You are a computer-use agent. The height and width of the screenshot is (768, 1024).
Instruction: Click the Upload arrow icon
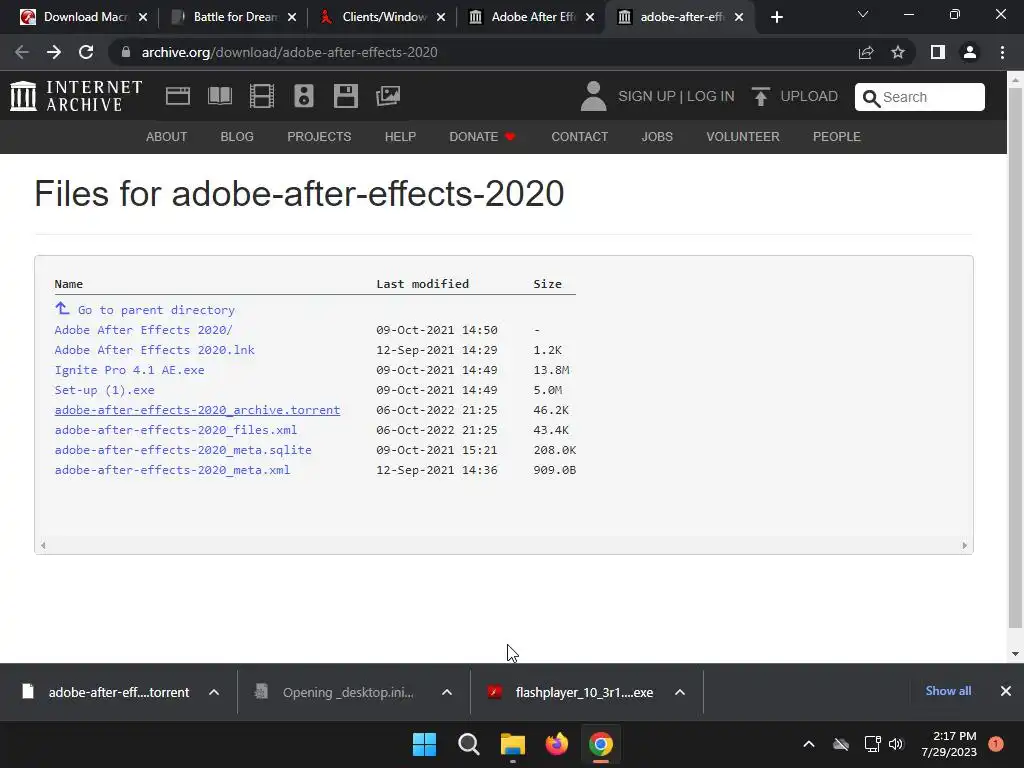click(x=760, y=96)
